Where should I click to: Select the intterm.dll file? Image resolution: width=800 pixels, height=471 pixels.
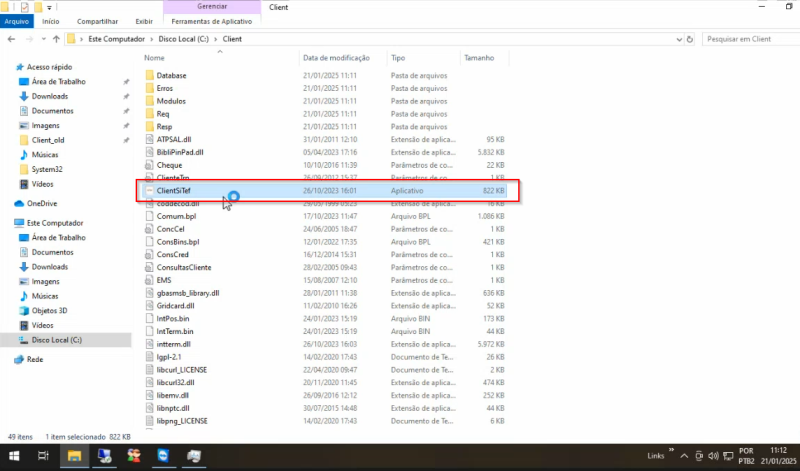173,344
